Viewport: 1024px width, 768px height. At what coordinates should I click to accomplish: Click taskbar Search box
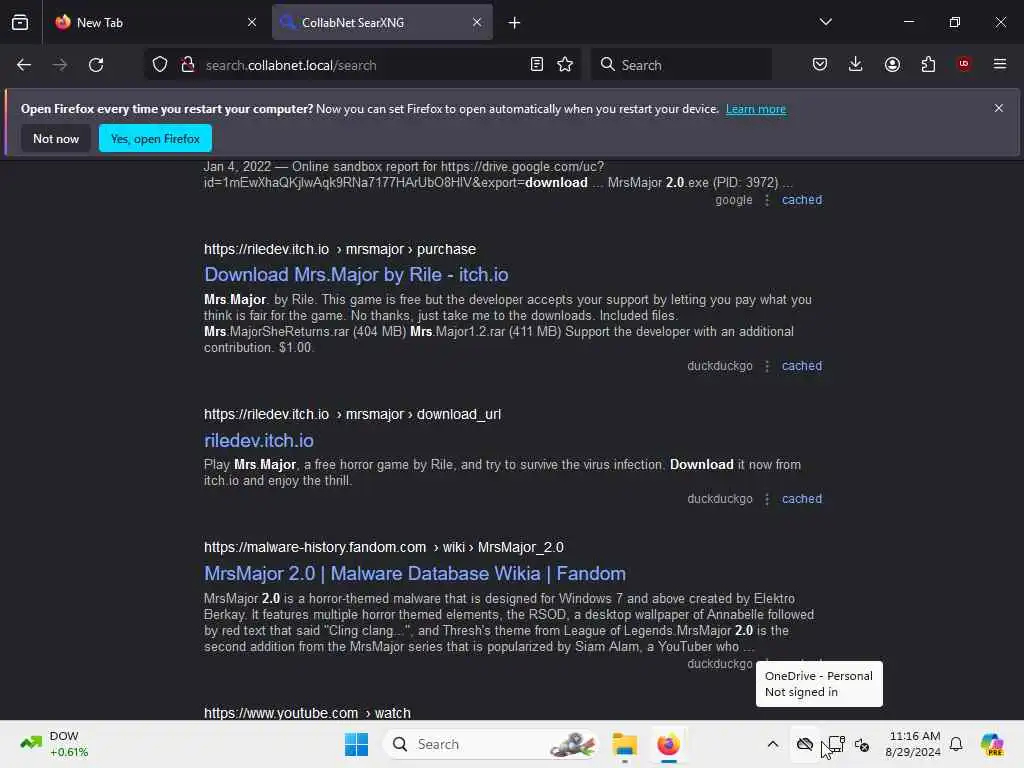click(x=491, y=744)
